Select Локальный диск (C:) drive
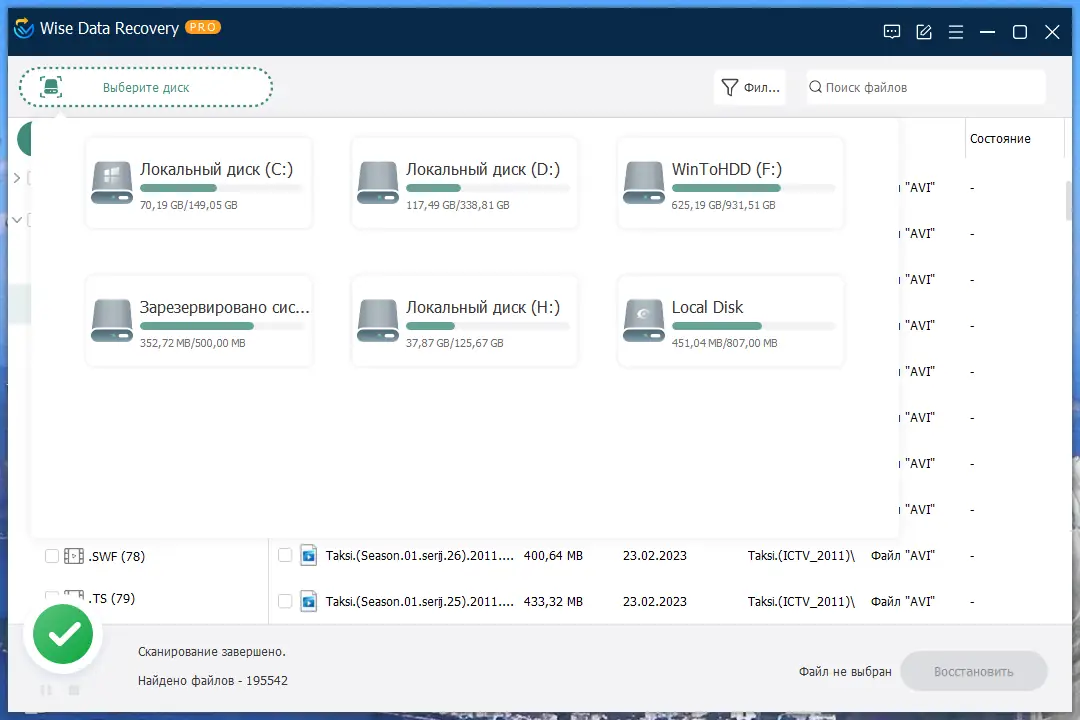 coord(198,183)
